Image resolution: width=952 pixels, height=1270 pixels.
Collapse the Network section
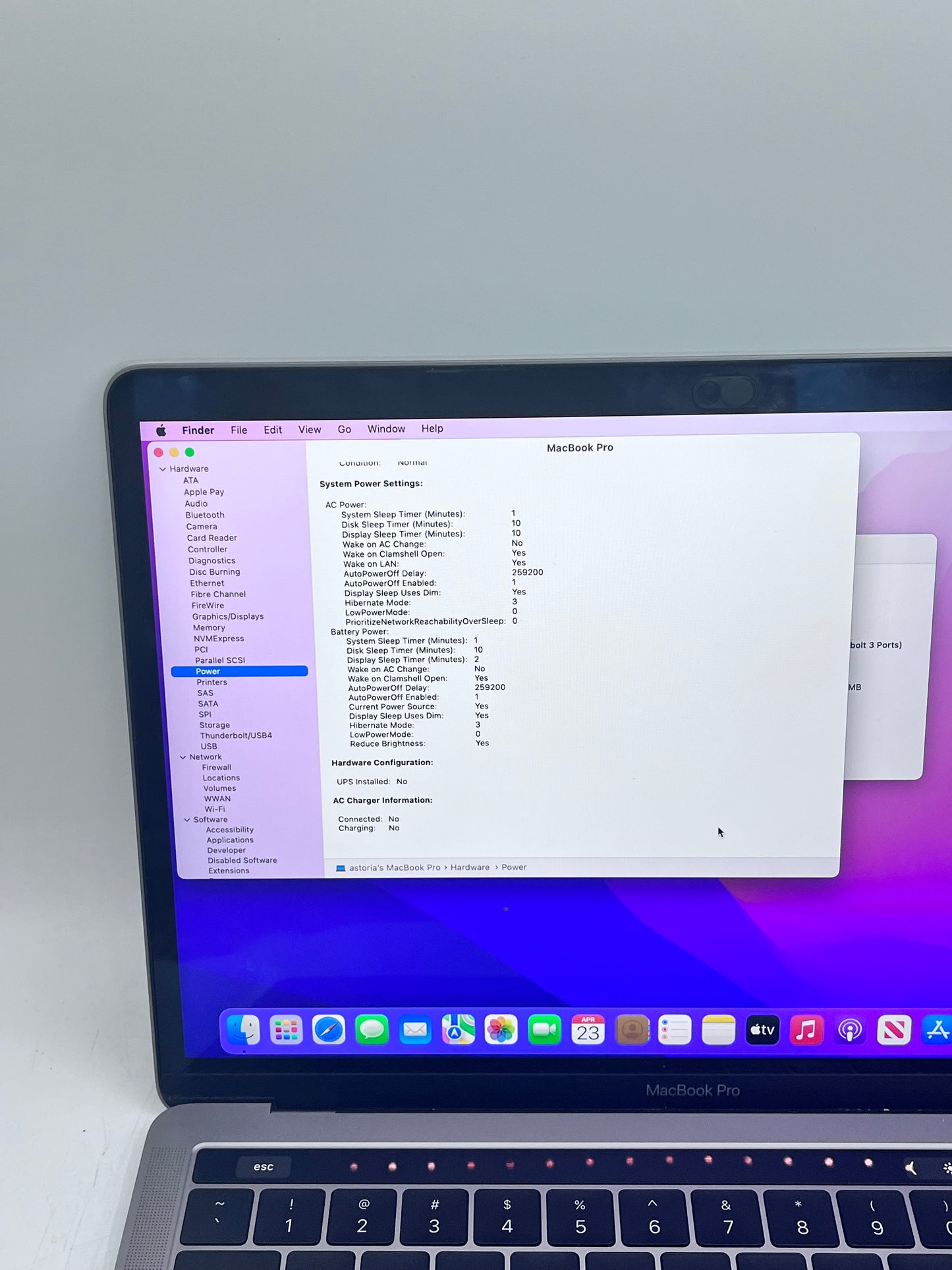coord(182,757)
